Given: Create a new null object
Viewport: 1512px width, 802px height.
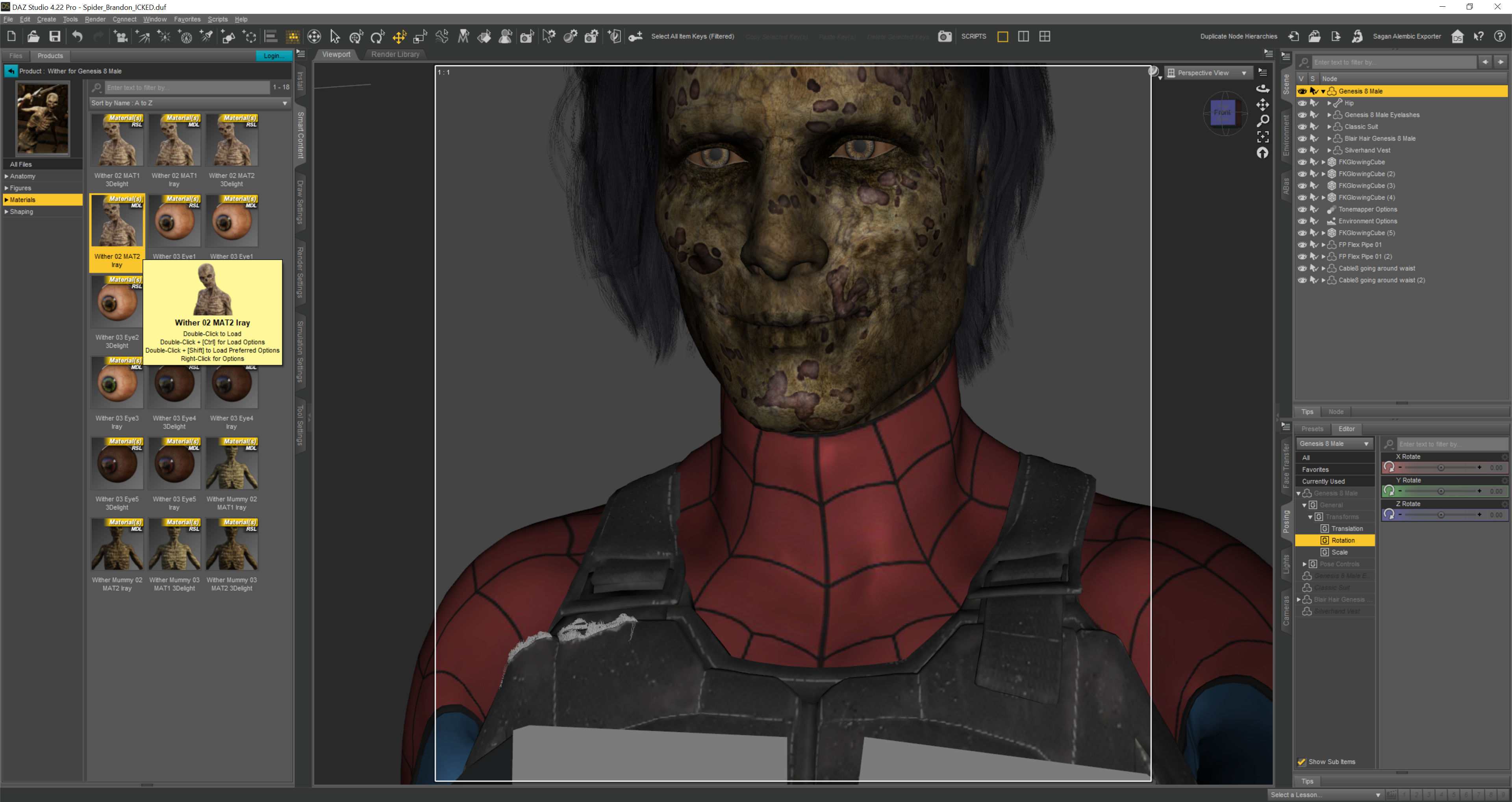Looking at the screenshot, I should pos(250,36).
